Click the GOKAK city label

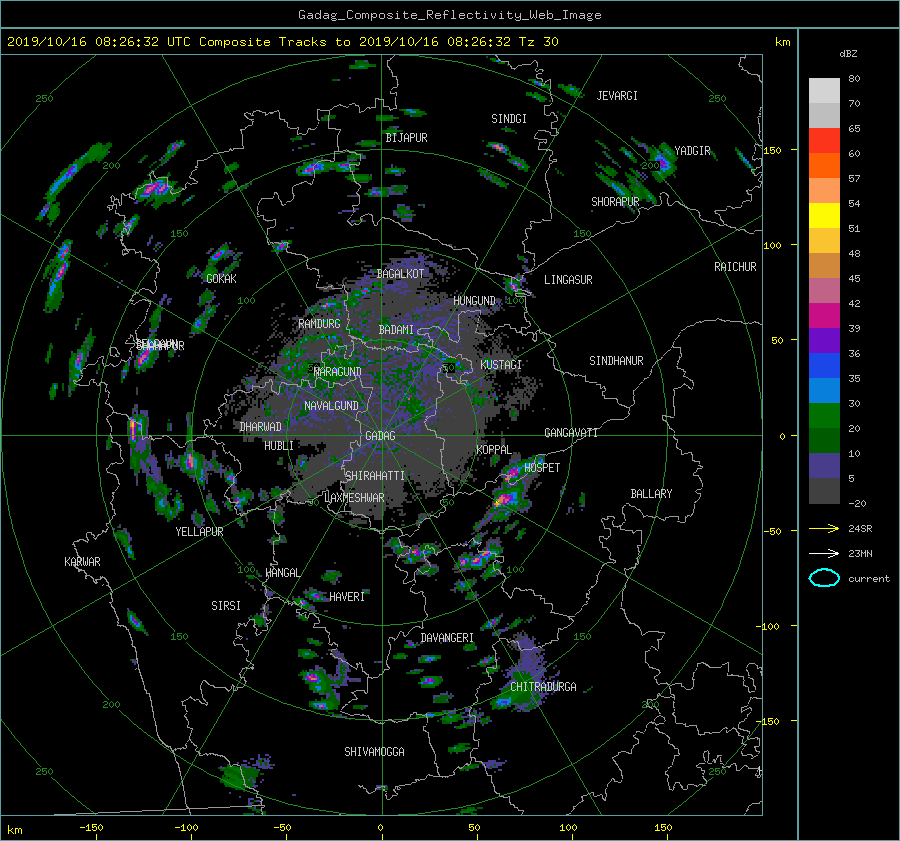click(221, 279)
